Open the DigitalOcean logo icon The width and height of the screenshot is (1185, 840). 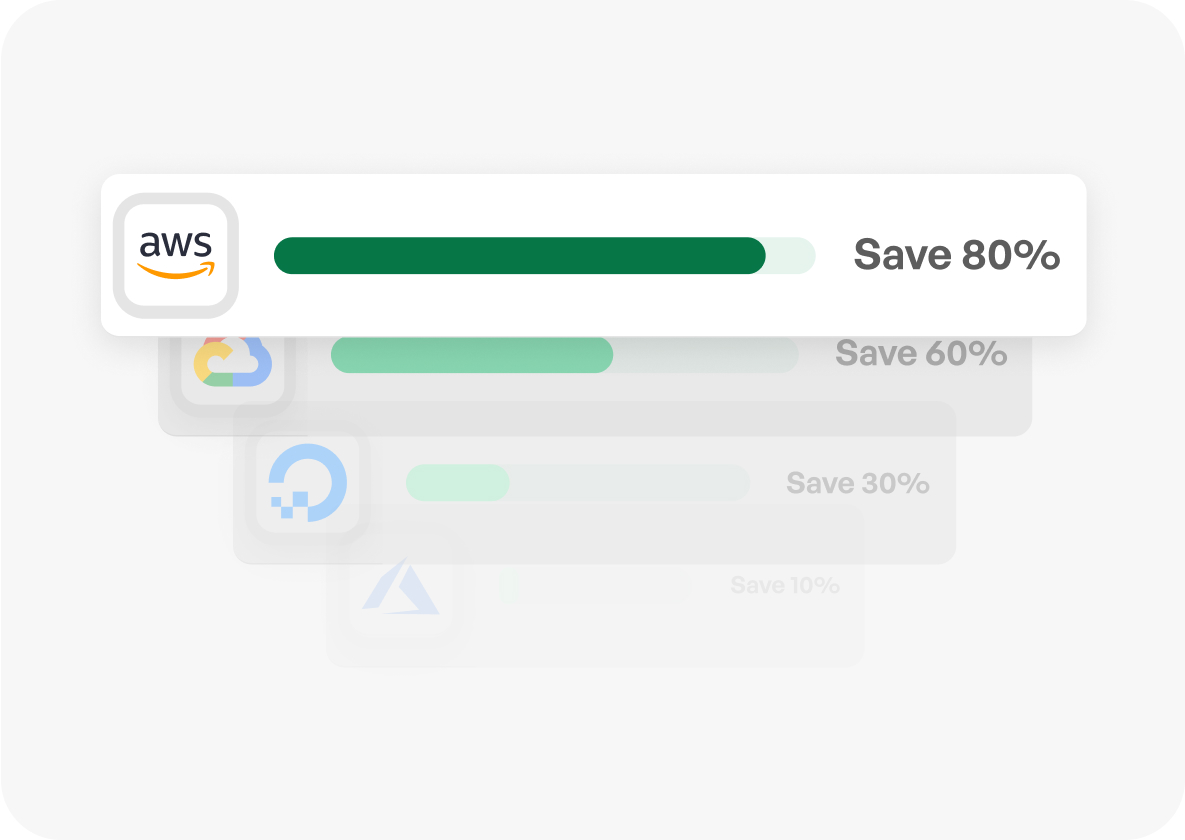(x=308, y=483)
